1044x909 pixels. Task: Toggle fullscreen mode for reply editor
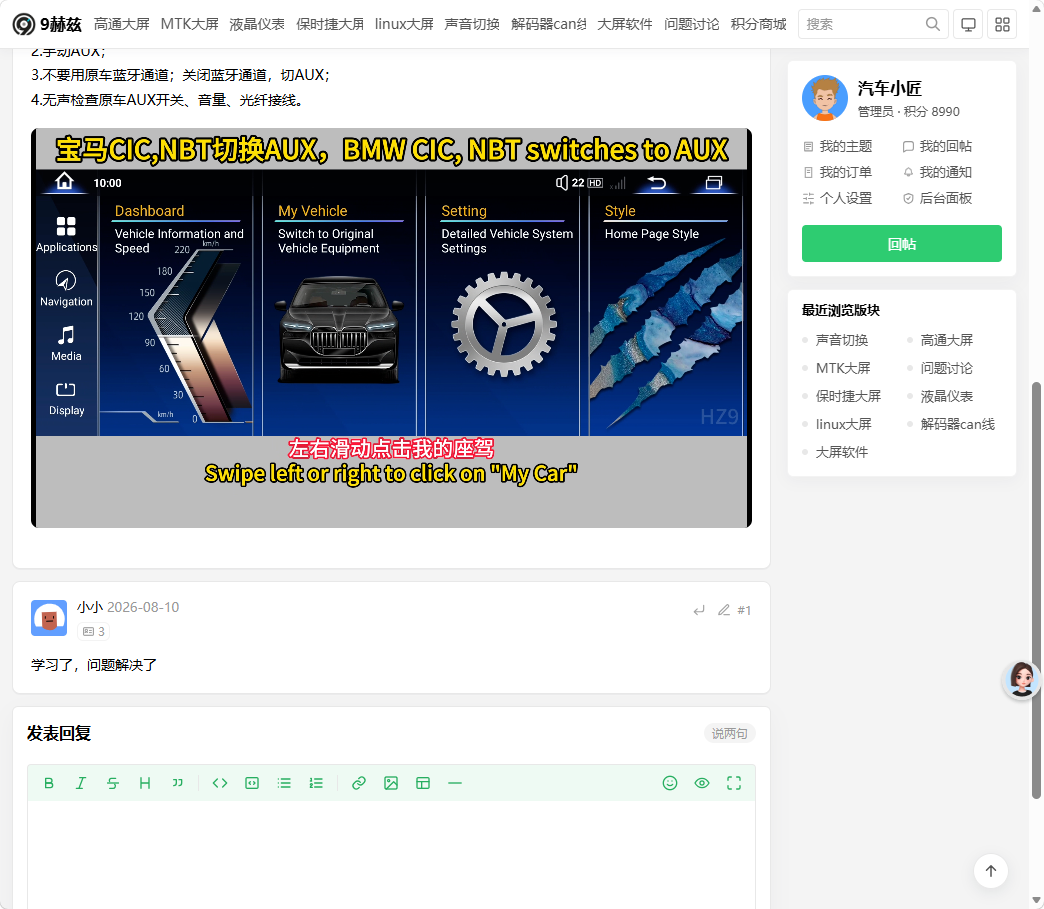(x=734, y=783)
